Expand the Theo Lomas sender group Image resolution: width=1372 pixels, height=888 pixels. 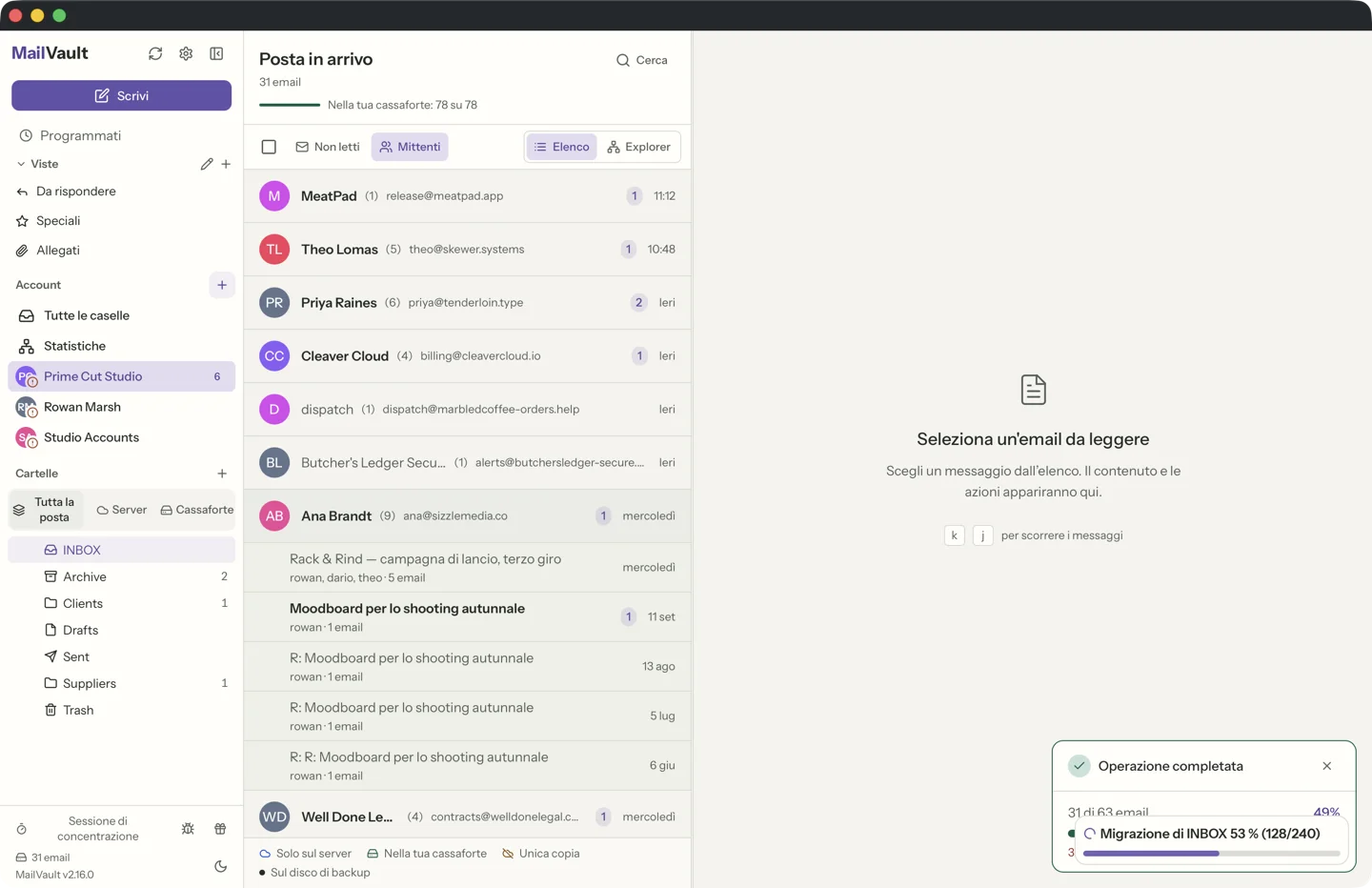[x=467, y=249]
